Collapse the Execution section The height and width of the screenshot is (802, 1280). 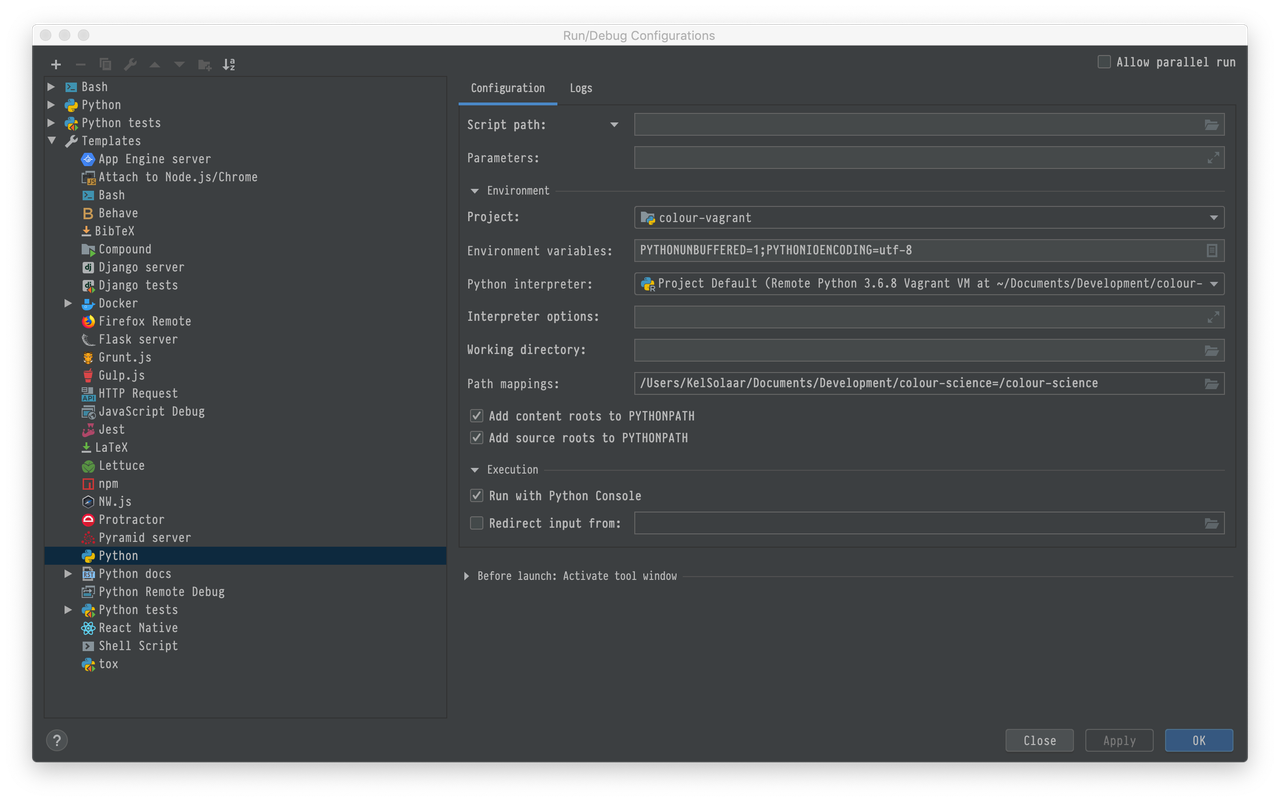point(475,470)
